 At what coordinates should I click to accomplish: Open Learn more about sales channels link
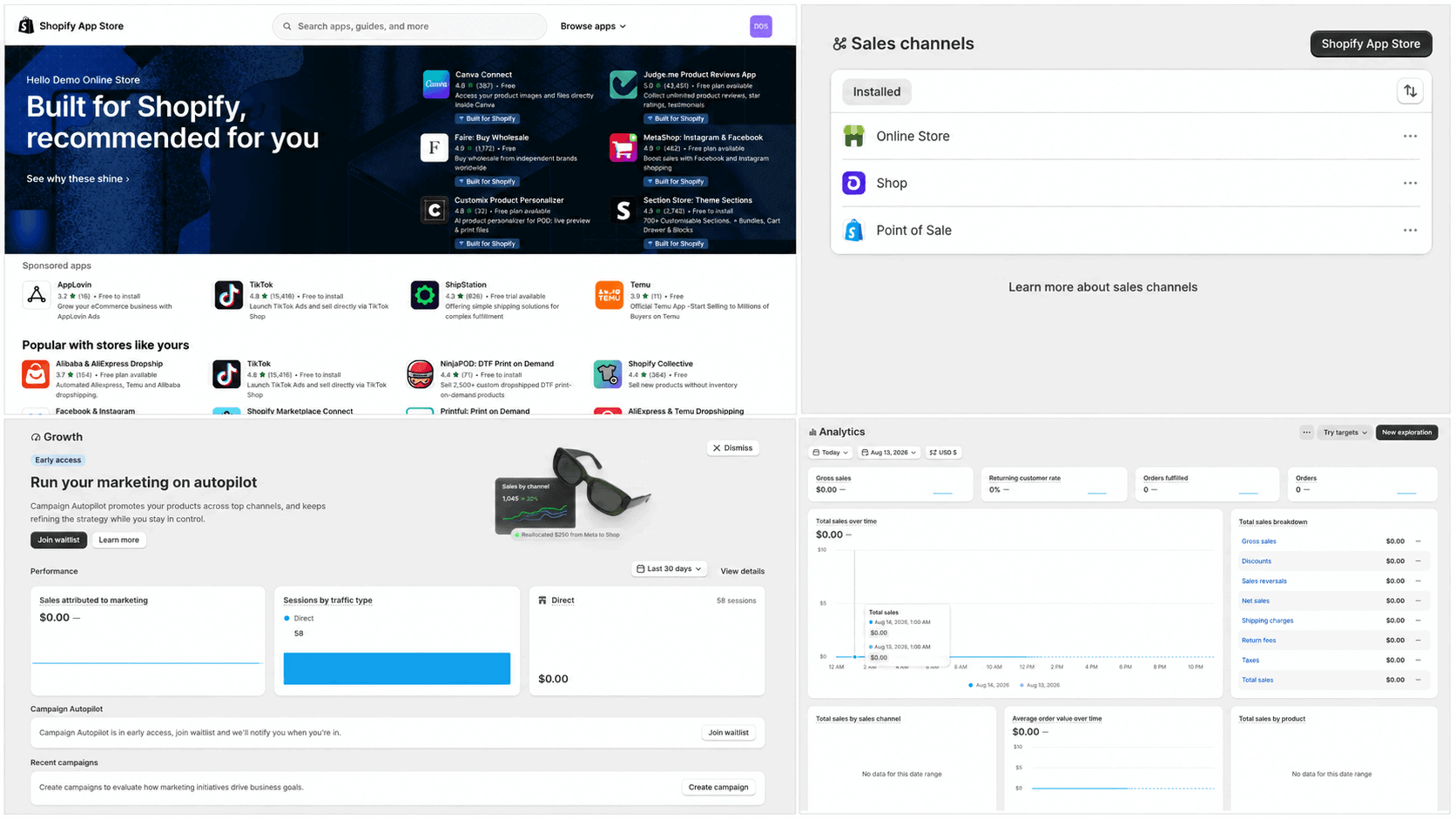[x=1102, y=287]
